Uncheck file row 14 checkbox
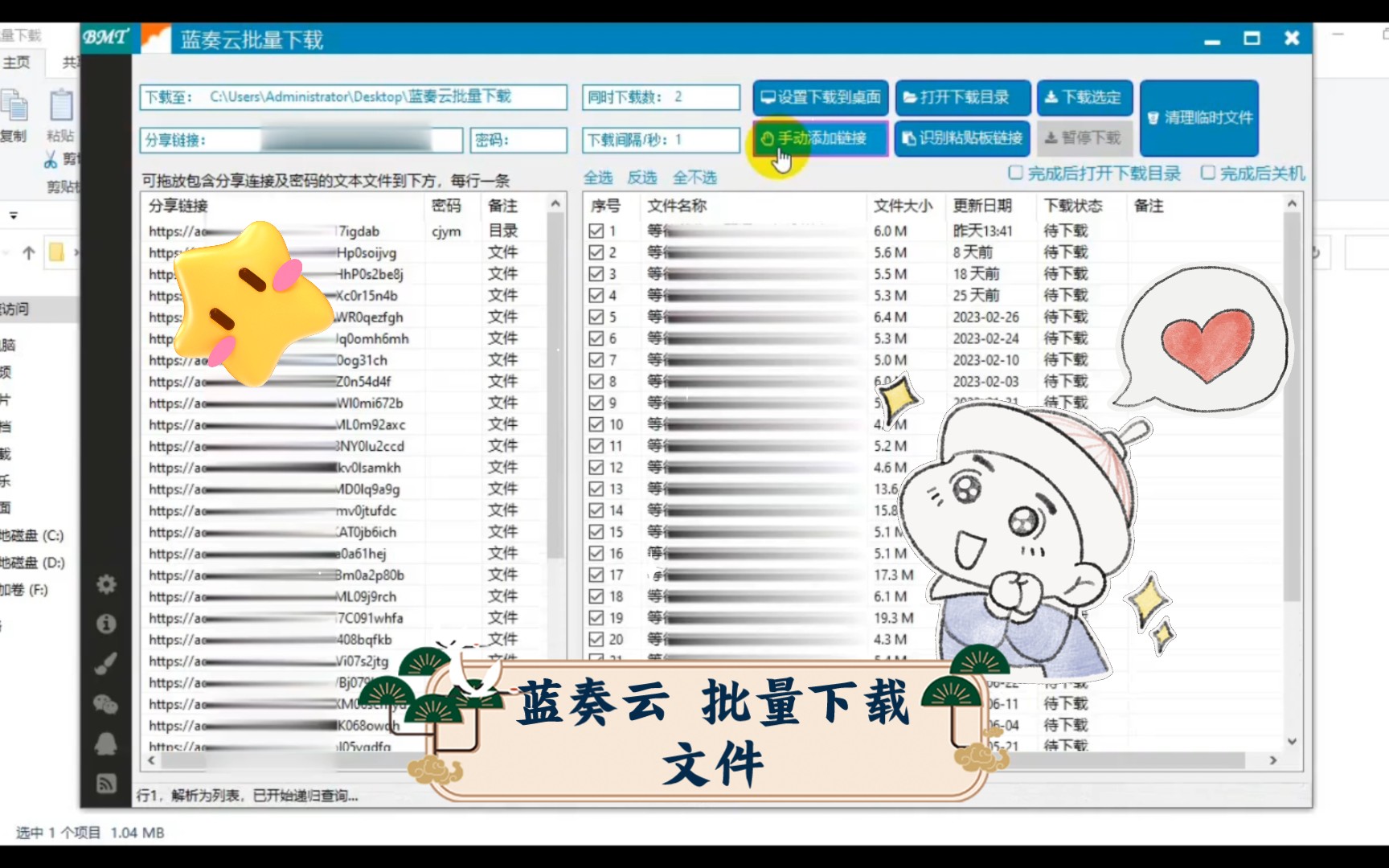Screen dimensions: 1389x868 click(x=596, y=510)
